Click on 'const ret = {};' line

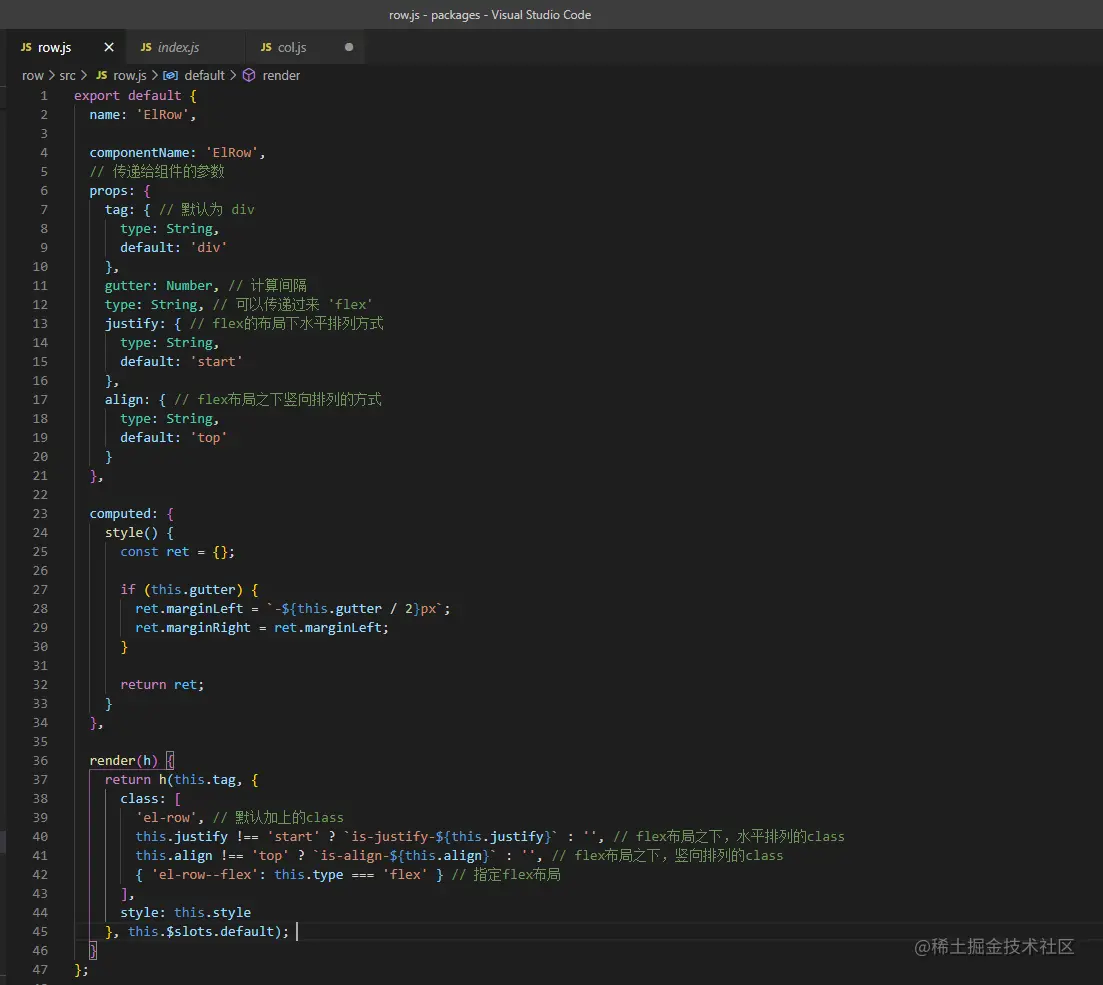coord(177,552)
